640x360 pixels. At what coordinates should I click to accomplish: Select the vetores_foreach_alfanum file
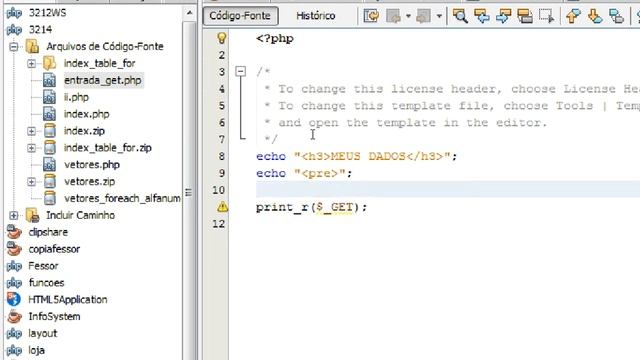click(122, 198)
